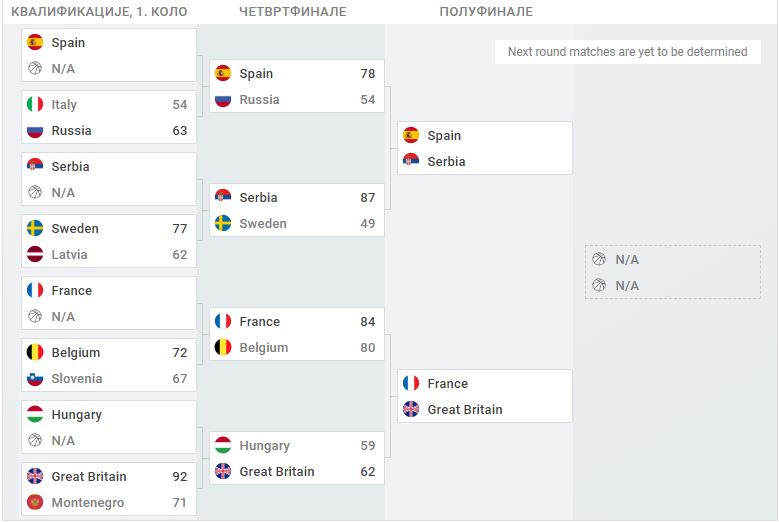Open the Great Britain vs Montenegro match
Viewport: 779px width, 523px height.
[109, 489]
